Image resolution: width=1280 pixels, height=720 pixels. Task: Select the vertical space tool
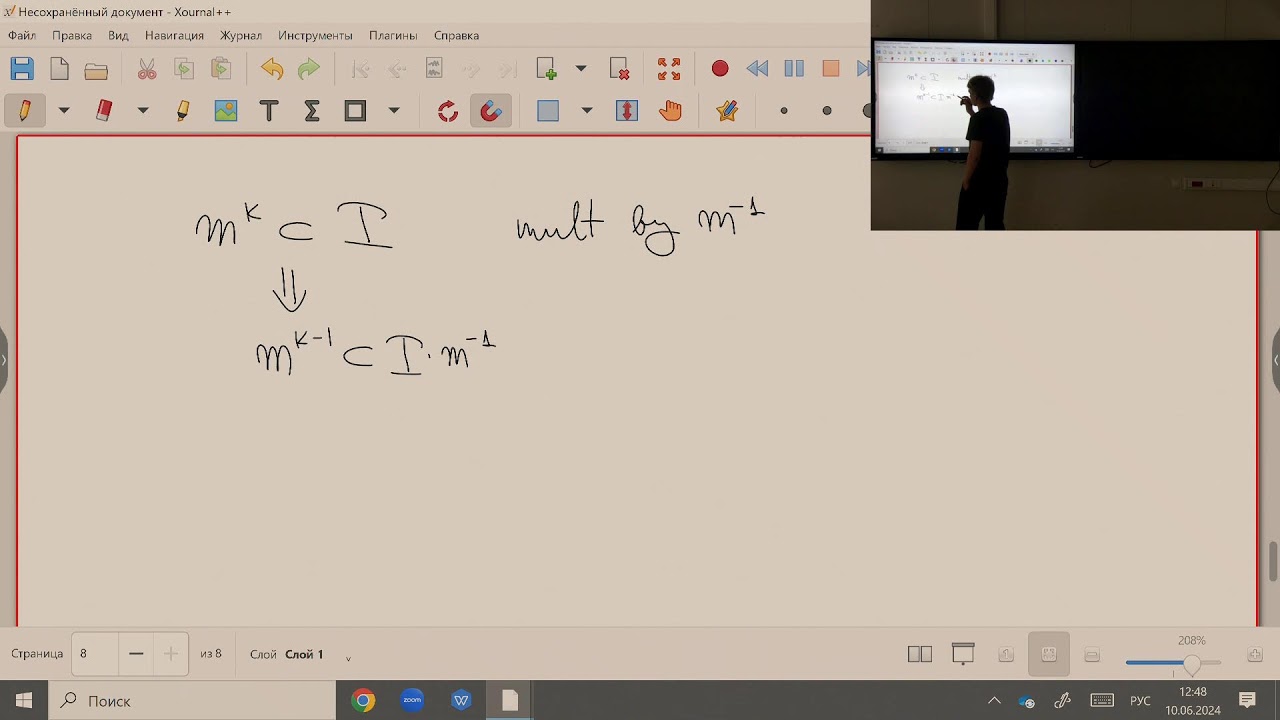[x=627, y=110]
